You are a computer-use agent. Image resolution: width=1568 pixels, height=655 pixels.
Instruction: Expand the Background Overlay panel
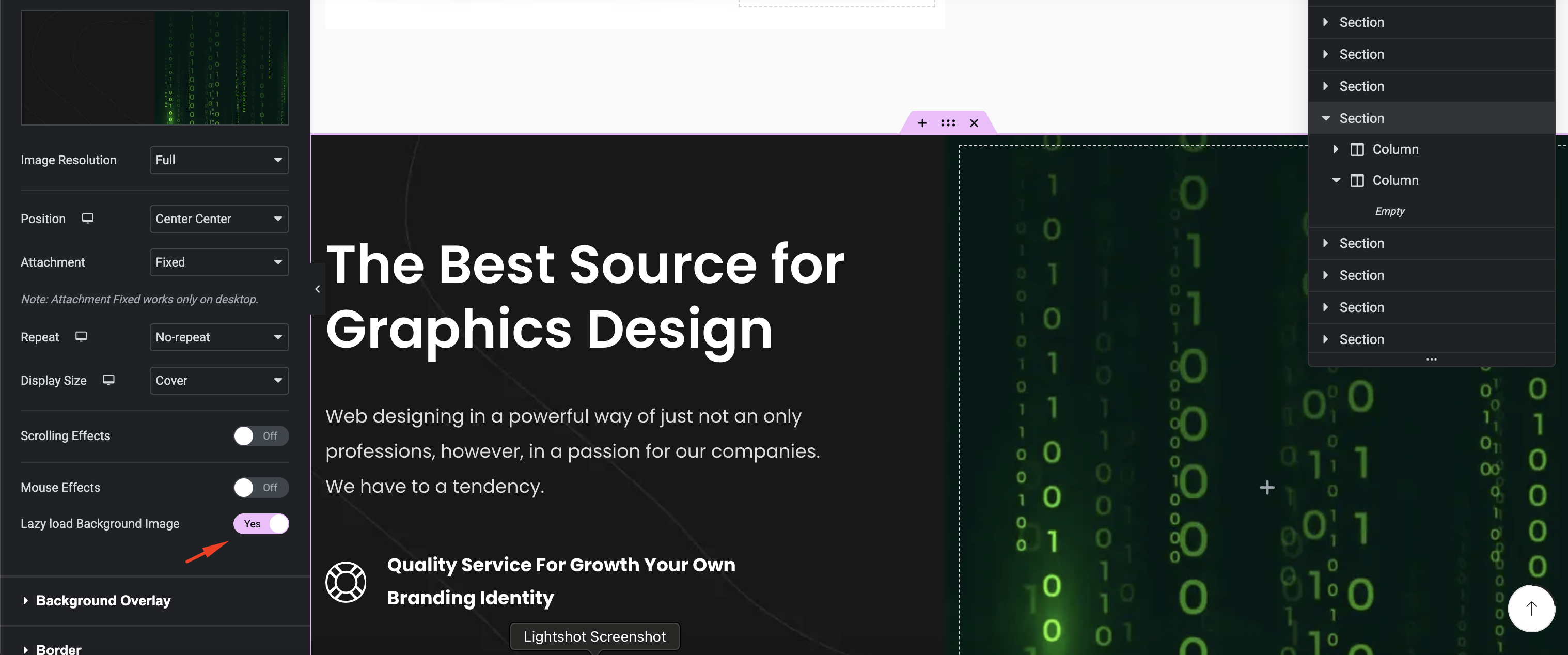tap(155, 600)
